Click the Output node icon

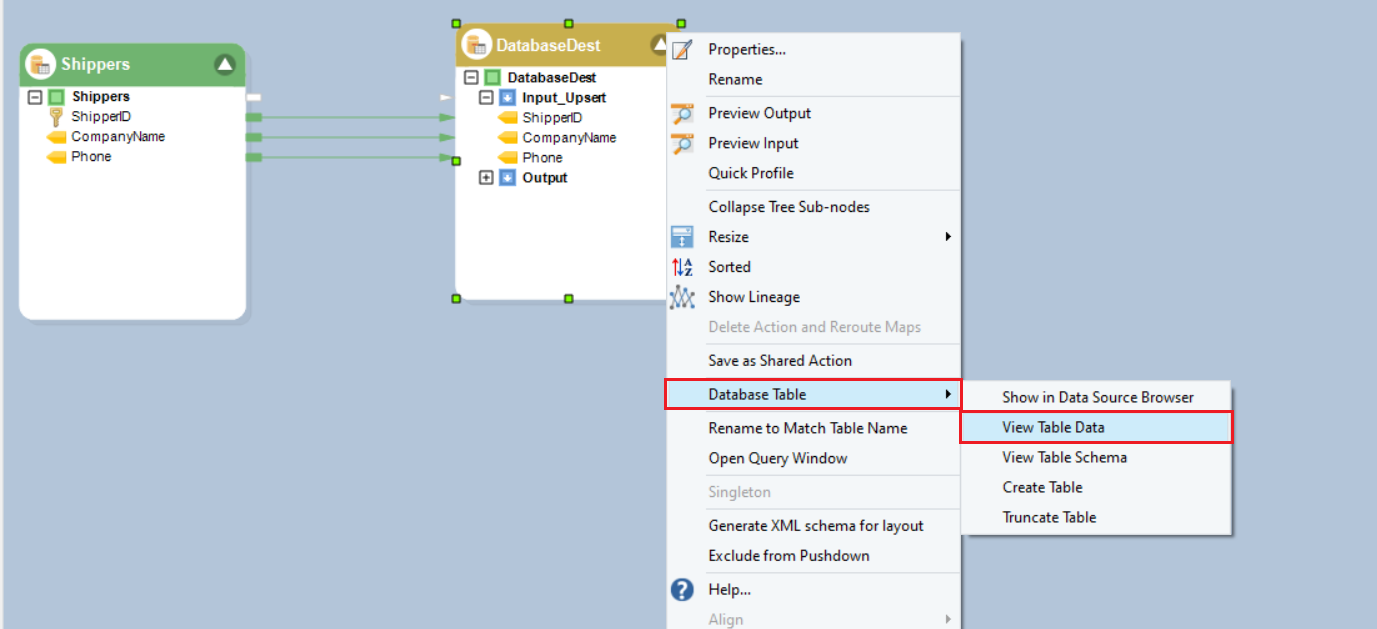tap(507, 177)
